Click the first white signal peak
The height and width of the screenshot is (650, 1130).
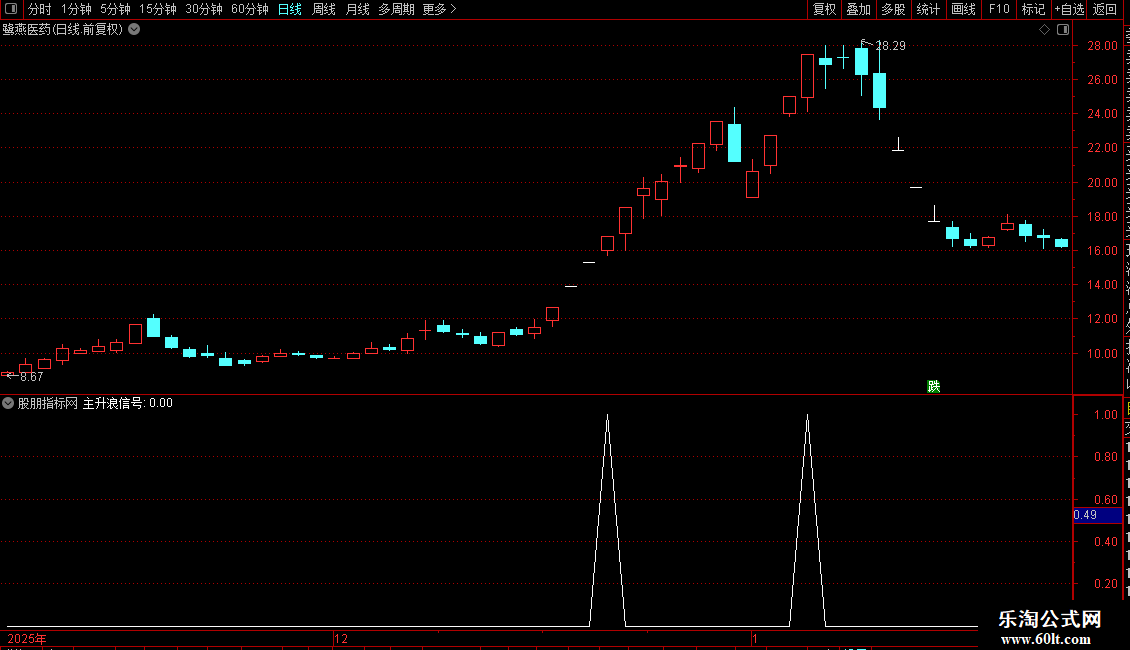pyautogui.click(x=608, y=417)
